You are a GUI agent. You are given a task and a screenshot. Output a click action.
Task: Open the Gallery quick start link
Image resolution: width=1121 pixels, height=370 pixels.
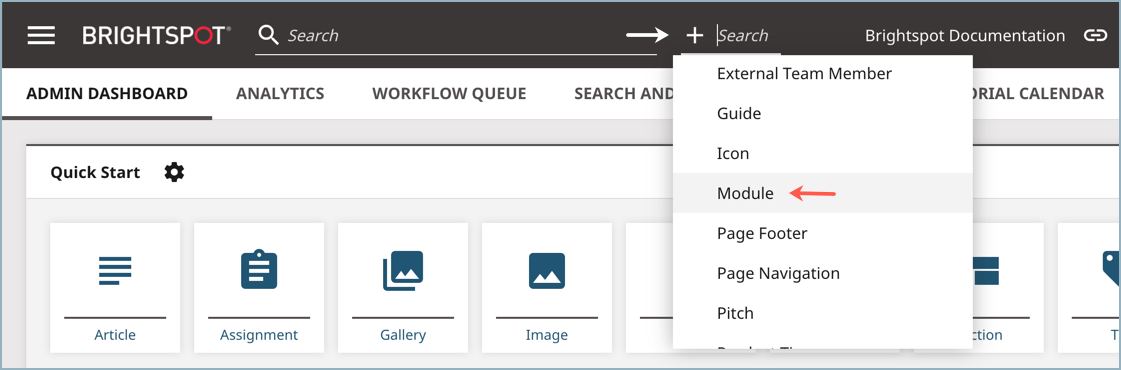point(403,334)
